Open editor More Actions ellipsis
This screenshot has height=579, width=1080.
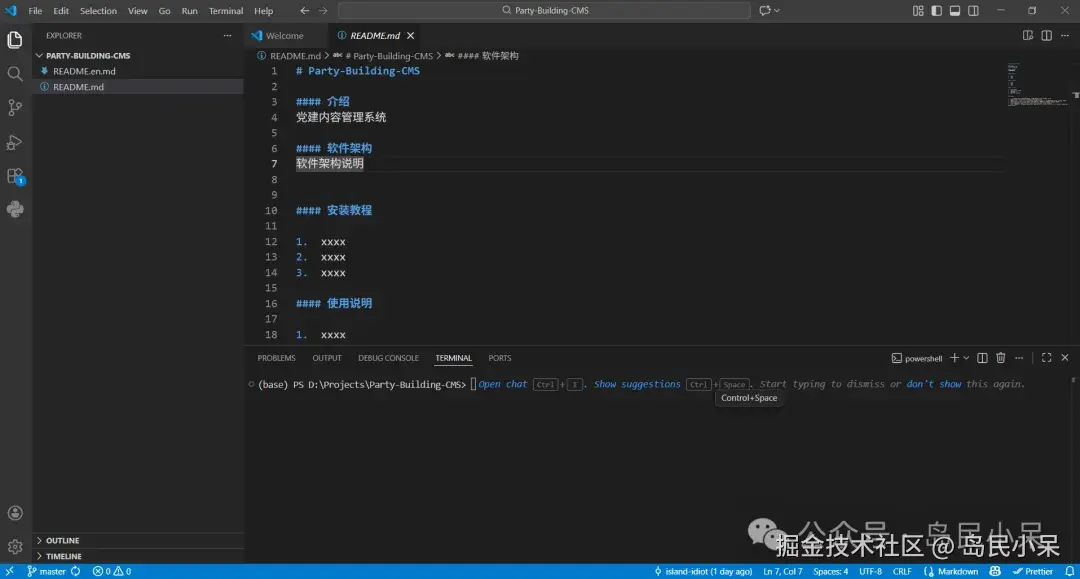(1065, 35)
